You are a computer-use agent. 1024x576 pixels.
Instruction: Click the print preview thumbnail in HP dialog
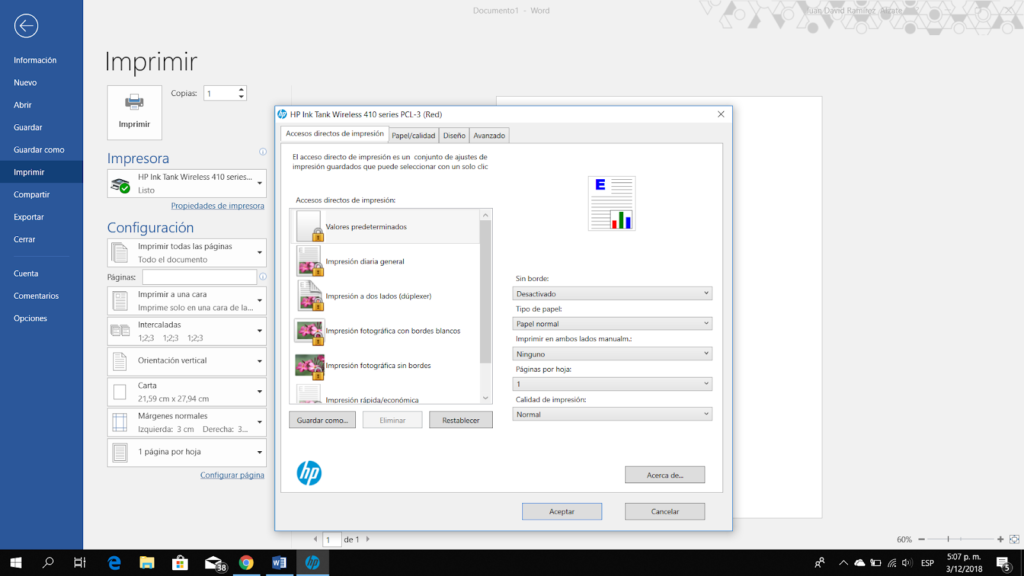click(x=612, y=203)
